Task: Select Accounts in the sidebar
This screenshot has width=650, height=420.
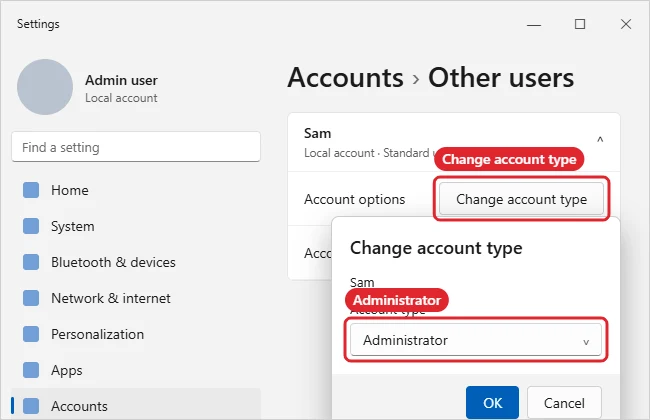Action: tap(136, 405)
